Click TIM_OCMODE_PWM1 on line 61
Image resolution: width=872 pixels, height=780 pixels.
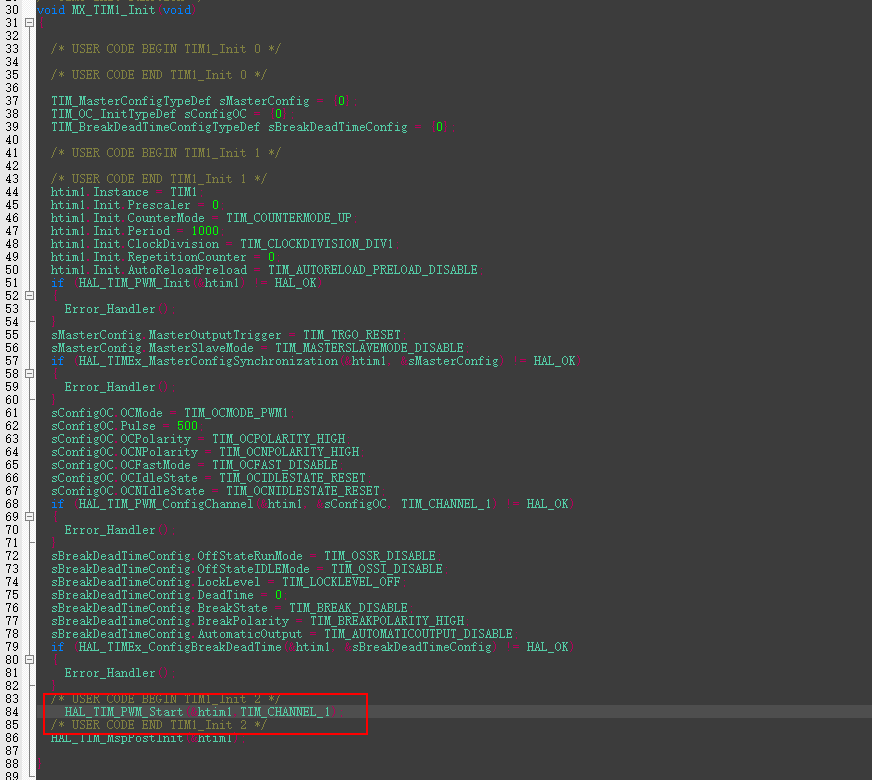click(236, 413)
